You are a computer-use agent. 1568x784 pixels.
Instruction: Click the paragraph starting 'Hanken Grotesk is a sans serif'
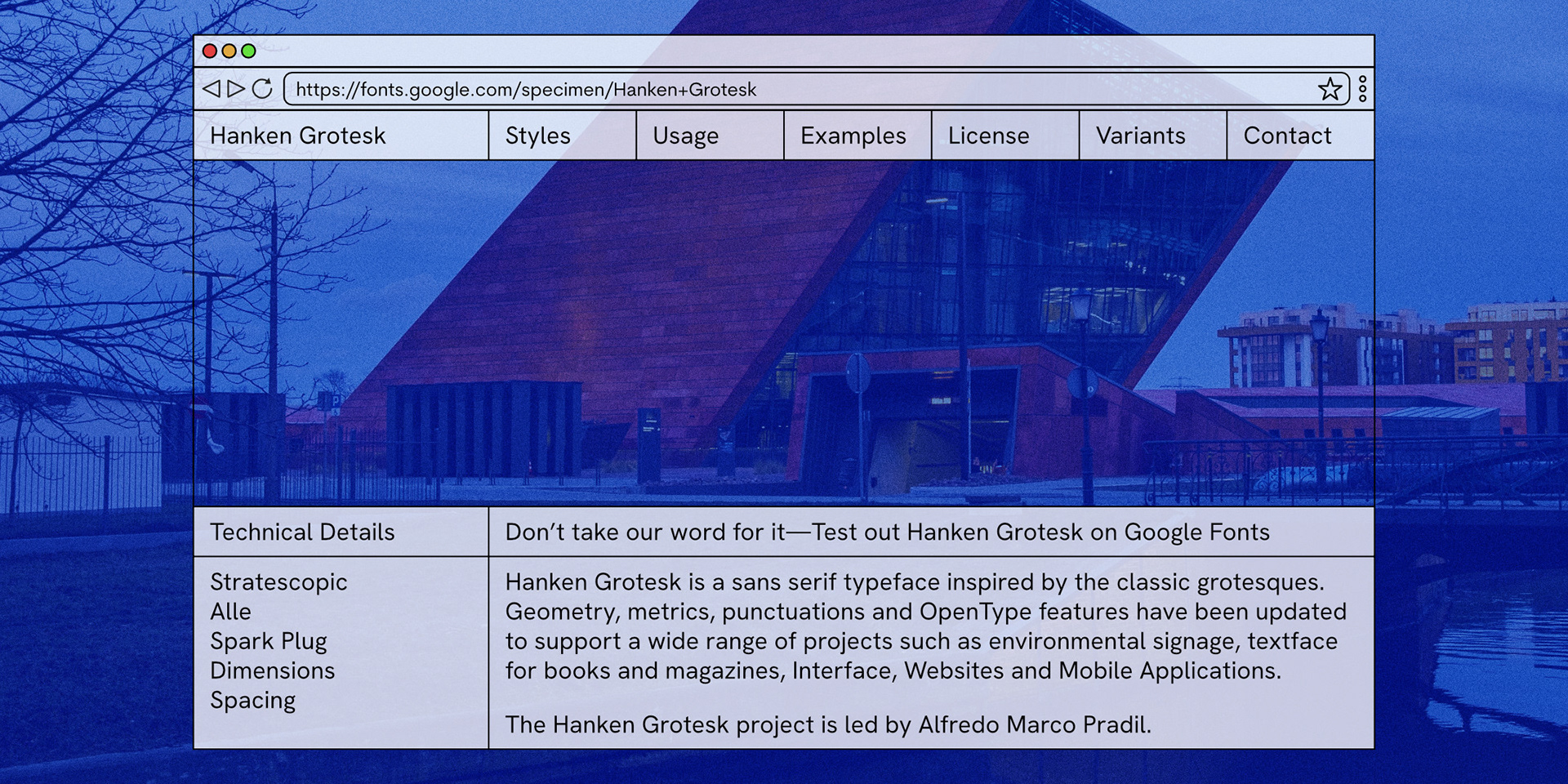(925, 626)
